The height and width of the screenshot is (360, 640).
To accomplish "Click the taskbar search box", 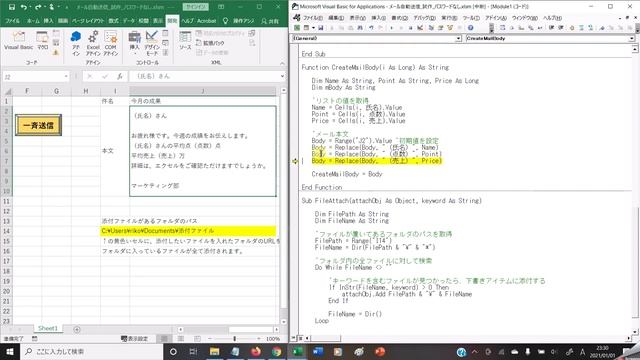I will point(91,351).
